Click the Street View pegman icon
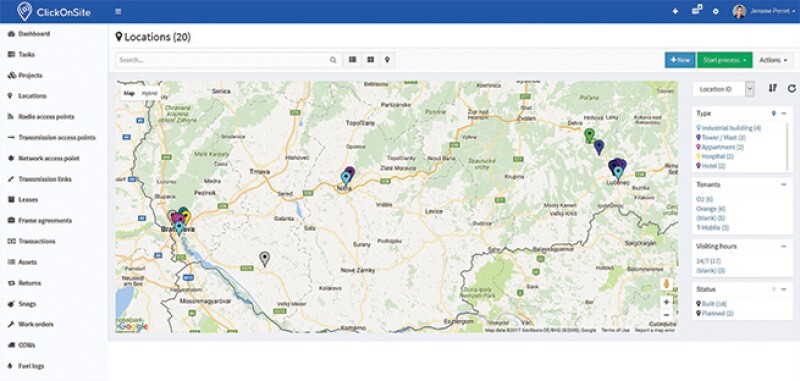 point(666,284)
